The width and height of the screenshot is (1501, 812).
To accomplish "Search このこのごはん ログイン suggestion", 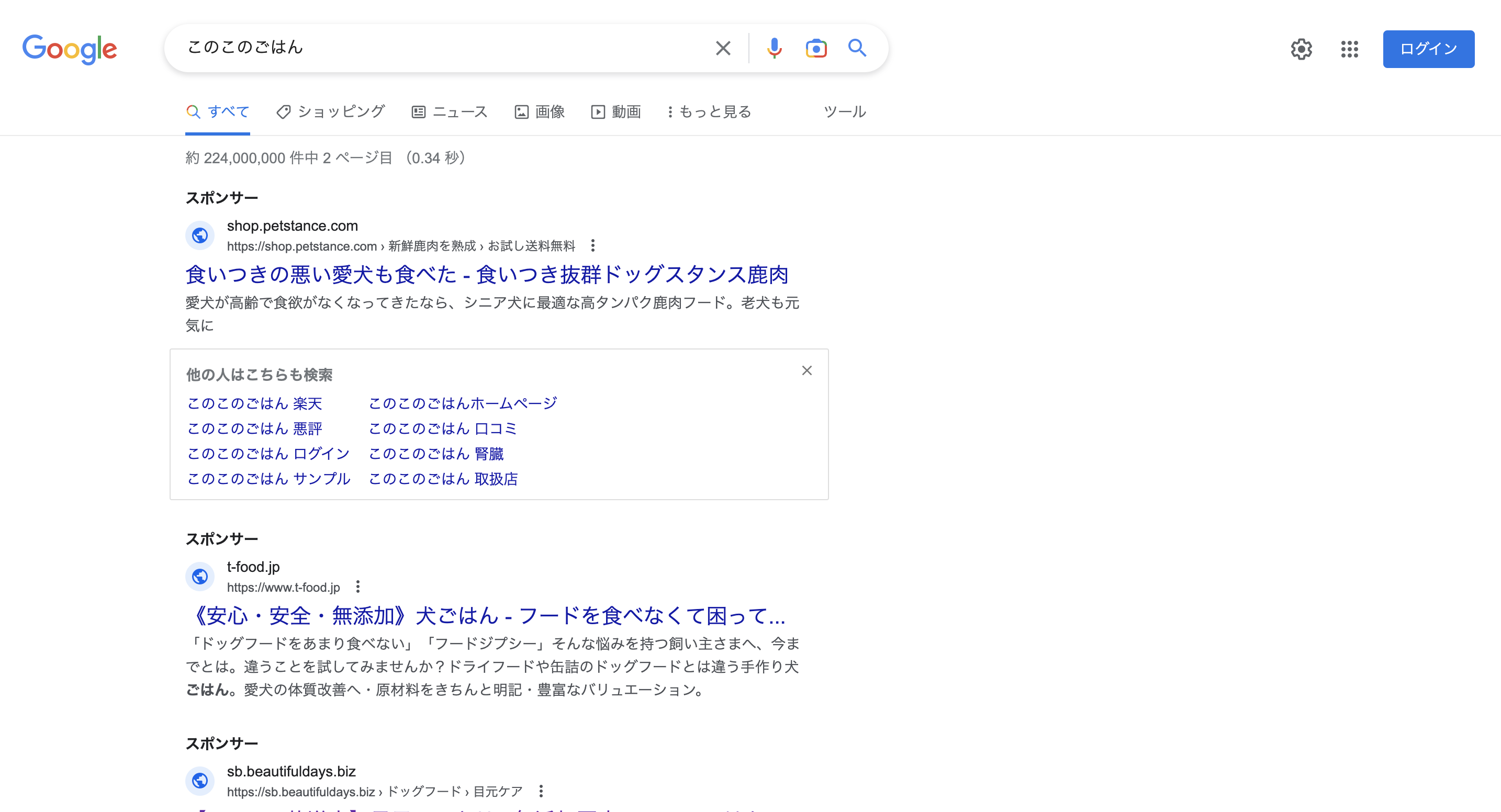I will (268, 454).
